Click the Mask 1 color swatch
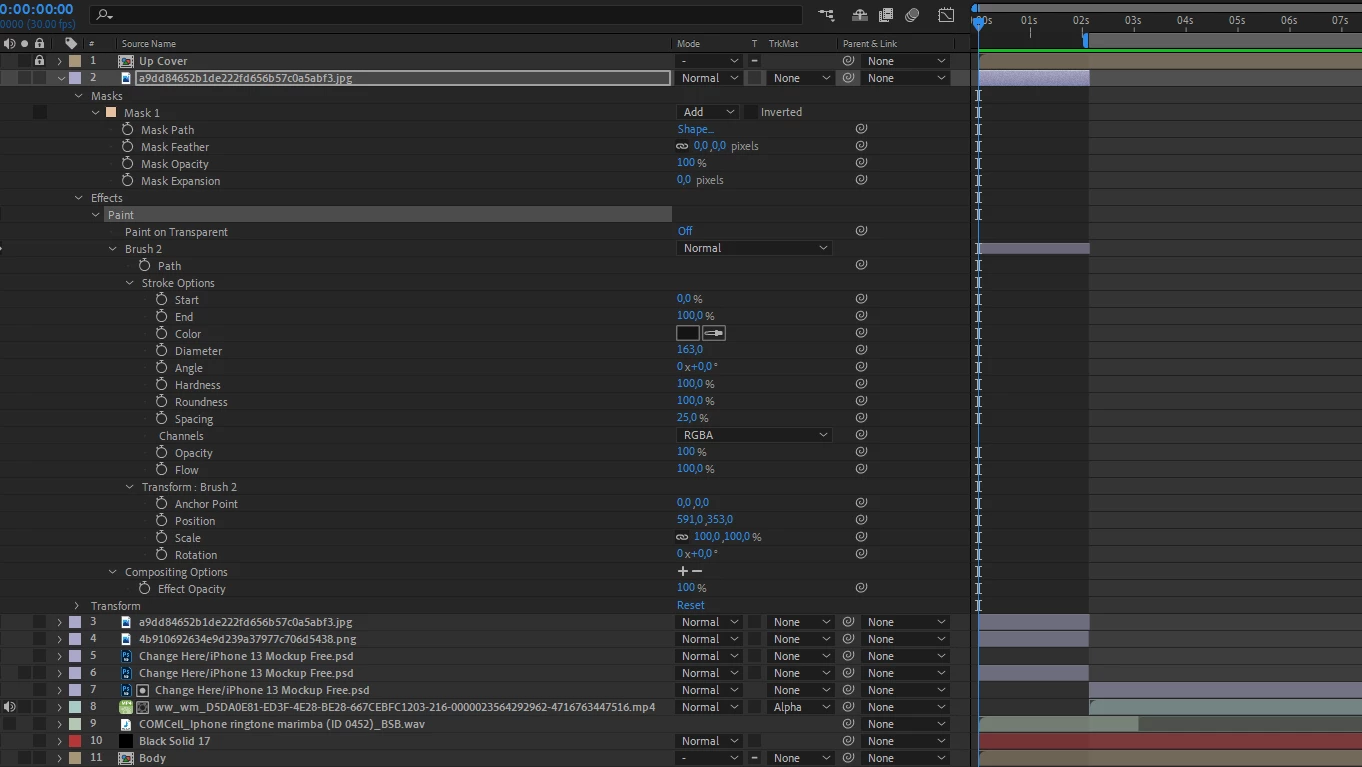The height and width of the screenshot is (767, 1362). tap(111, 112)
